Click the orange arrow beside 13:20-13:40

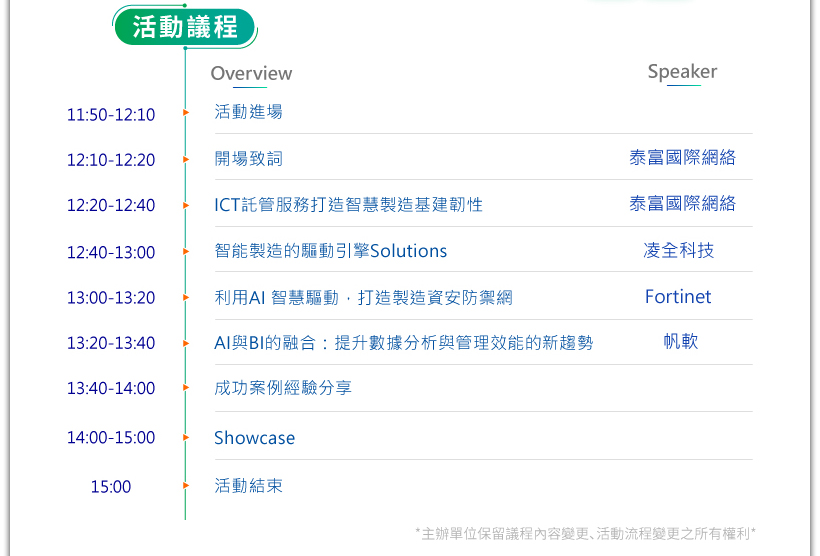tap(186, 343)
